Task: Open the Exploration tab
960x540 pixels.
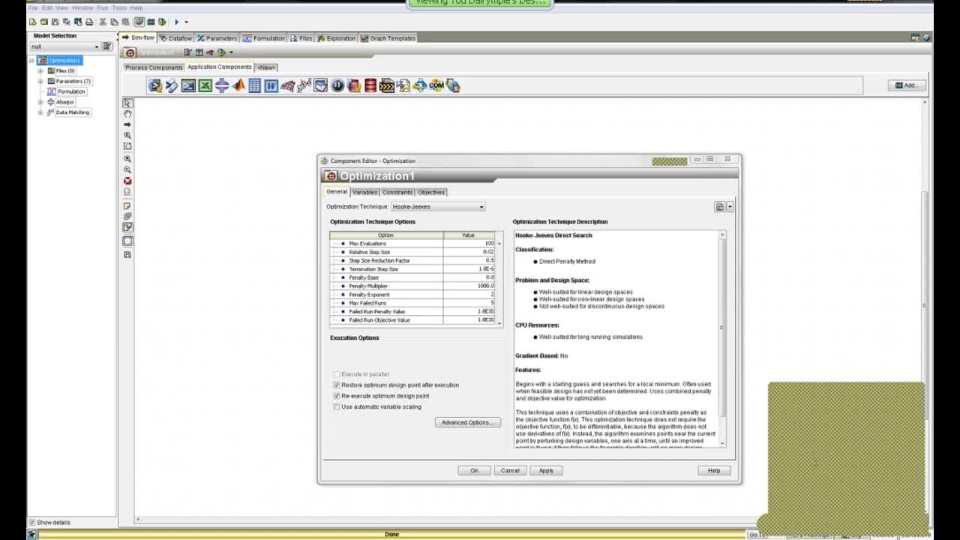Action: (336, 38)
